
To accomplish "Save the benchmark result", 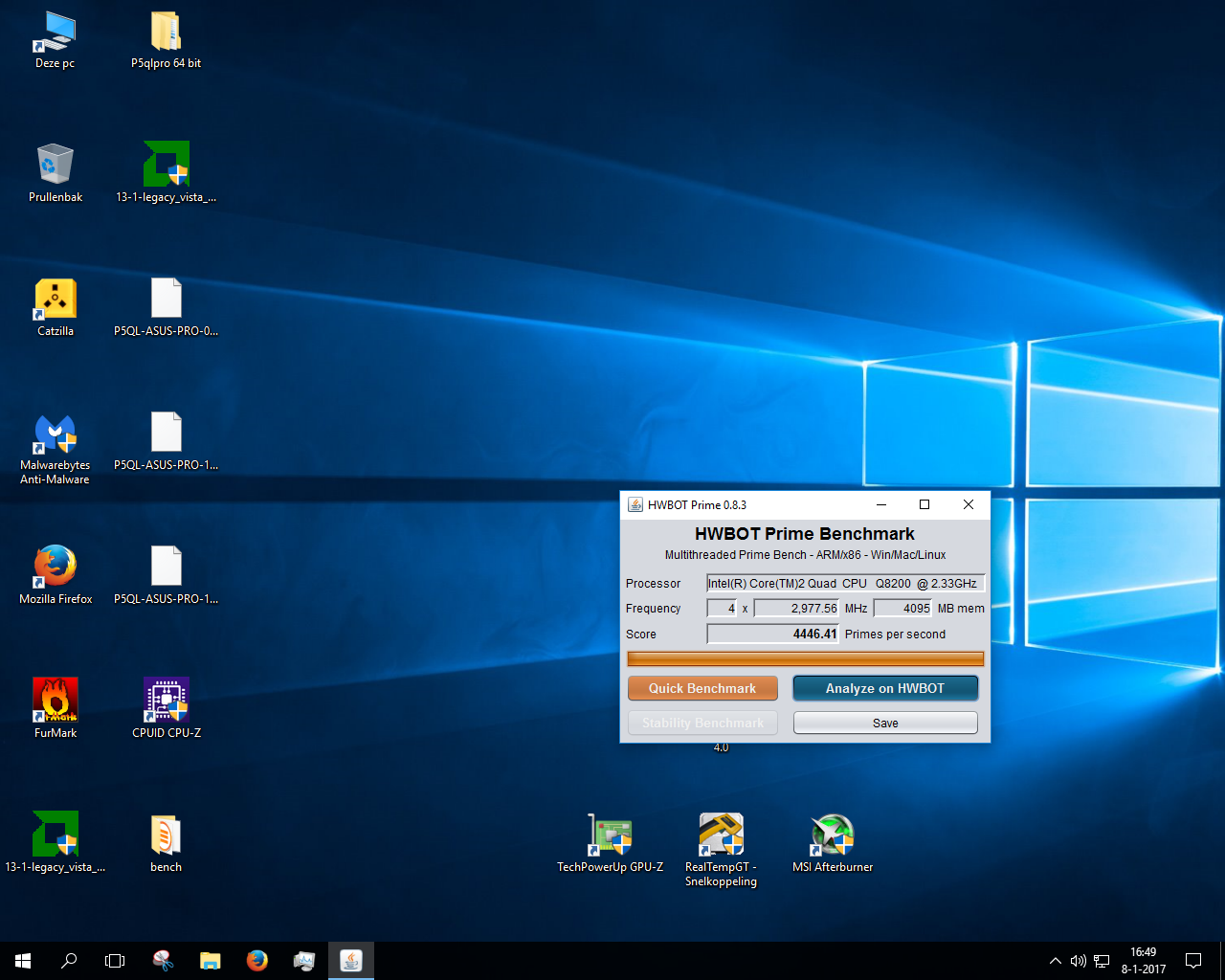I will 885,723.
